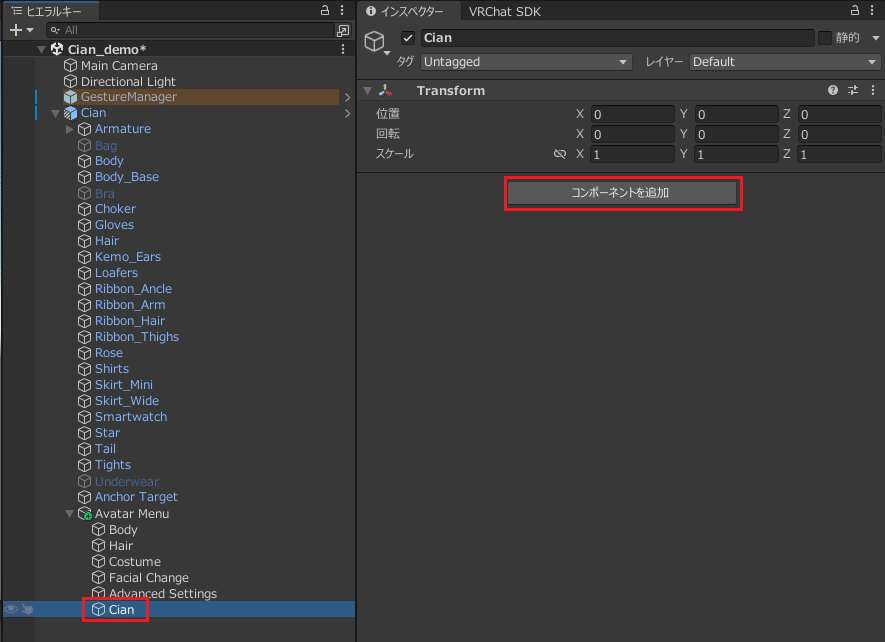Select the Skirt_Wide object icon
Screen dimensions: 885x642
[x=85, y=401]
